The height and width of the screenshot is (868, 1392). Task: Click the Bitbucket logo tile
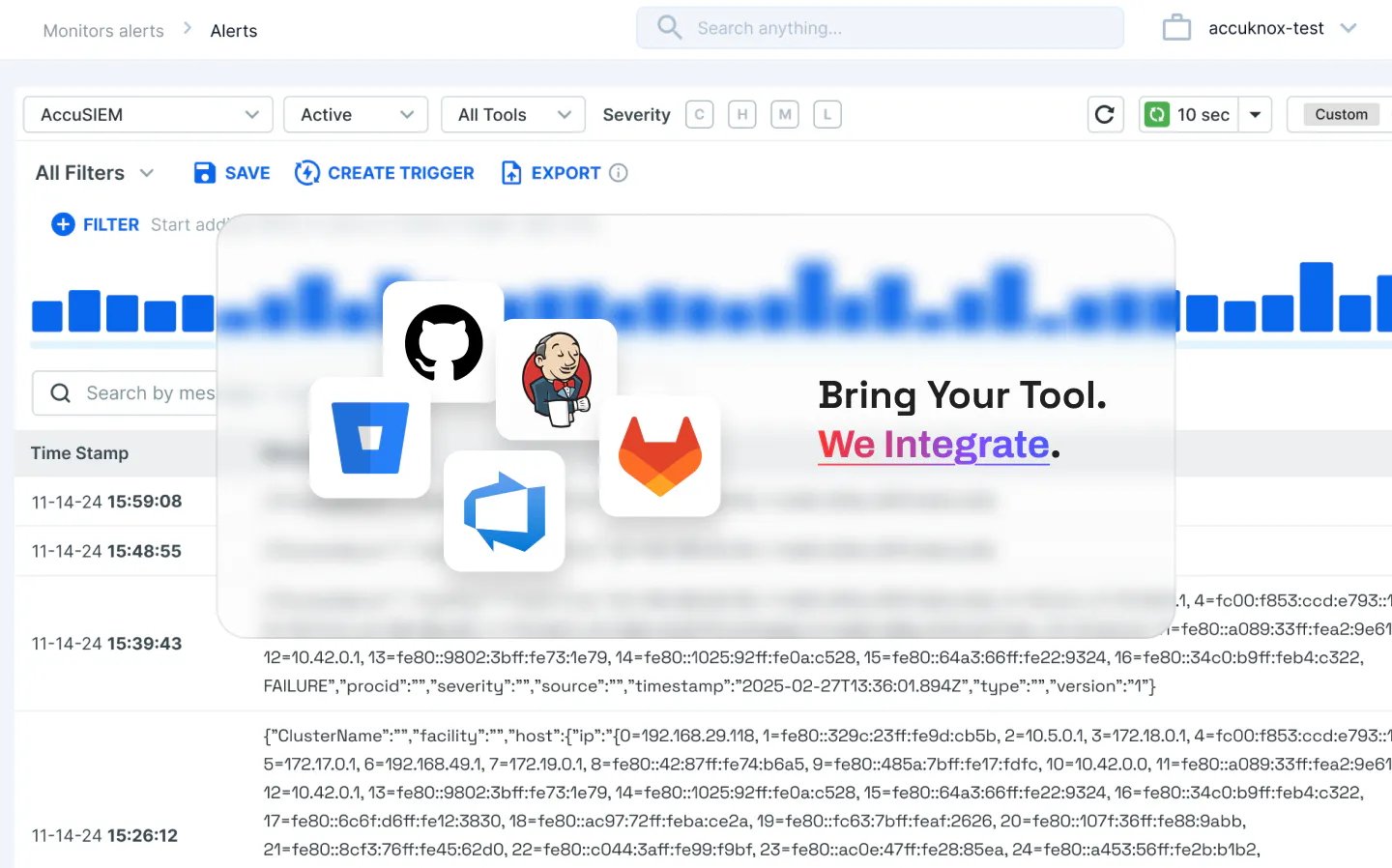tap(370, 437)
